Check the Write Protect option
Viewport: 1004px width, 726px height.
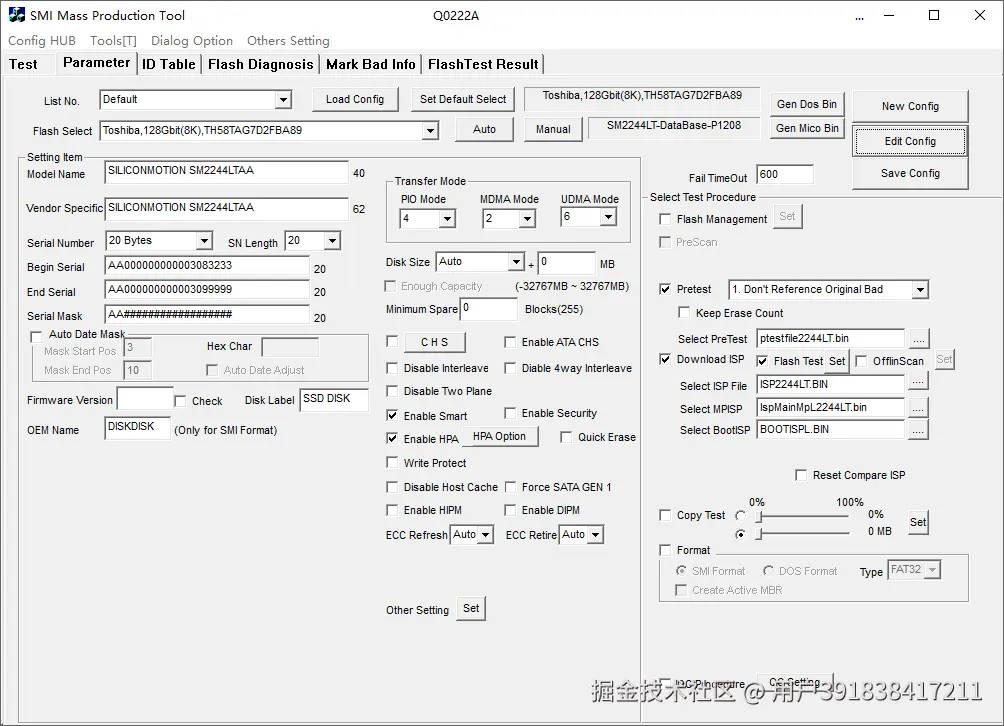point(392,462)
